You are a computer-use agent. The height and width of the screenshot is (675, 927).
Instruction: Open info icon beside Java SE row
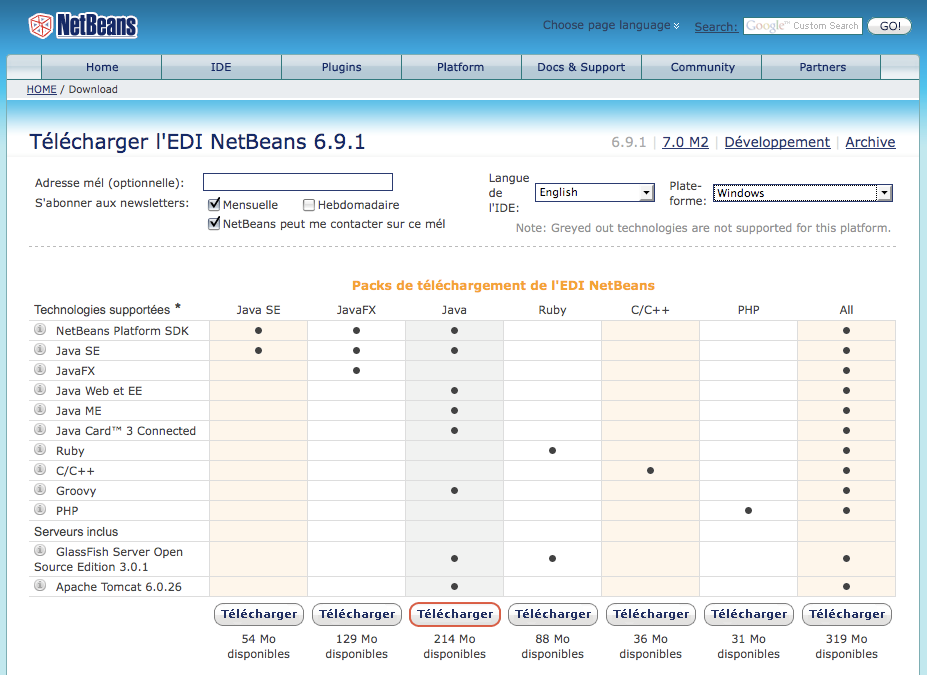pos(40,349)
